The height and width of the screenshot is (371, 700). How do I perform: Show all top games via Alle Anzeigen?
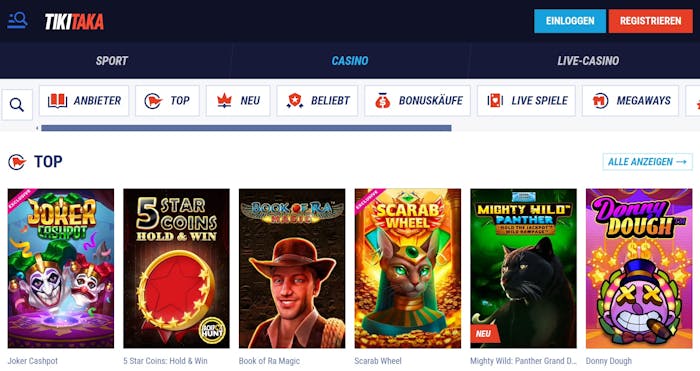coord(647,162)
